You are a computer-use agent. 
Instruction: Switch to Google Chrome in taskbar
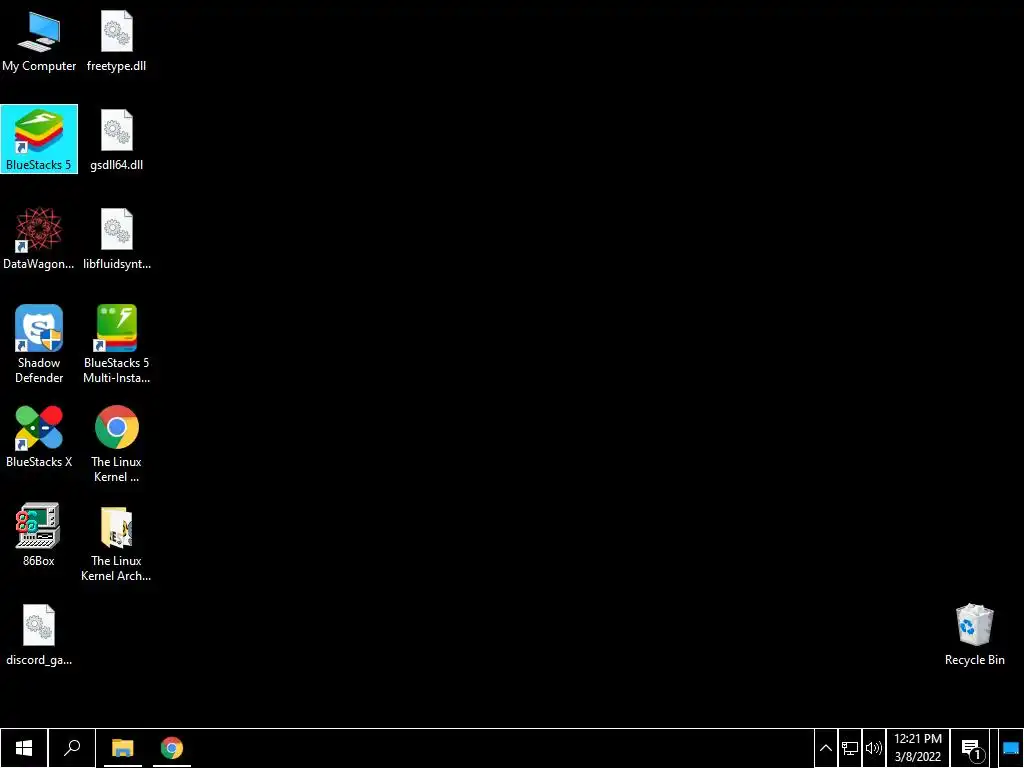172,748
